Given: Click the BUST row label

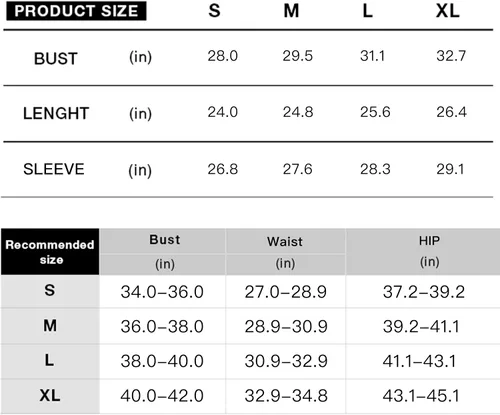Looking at the screenshot, I should (56, 59).
